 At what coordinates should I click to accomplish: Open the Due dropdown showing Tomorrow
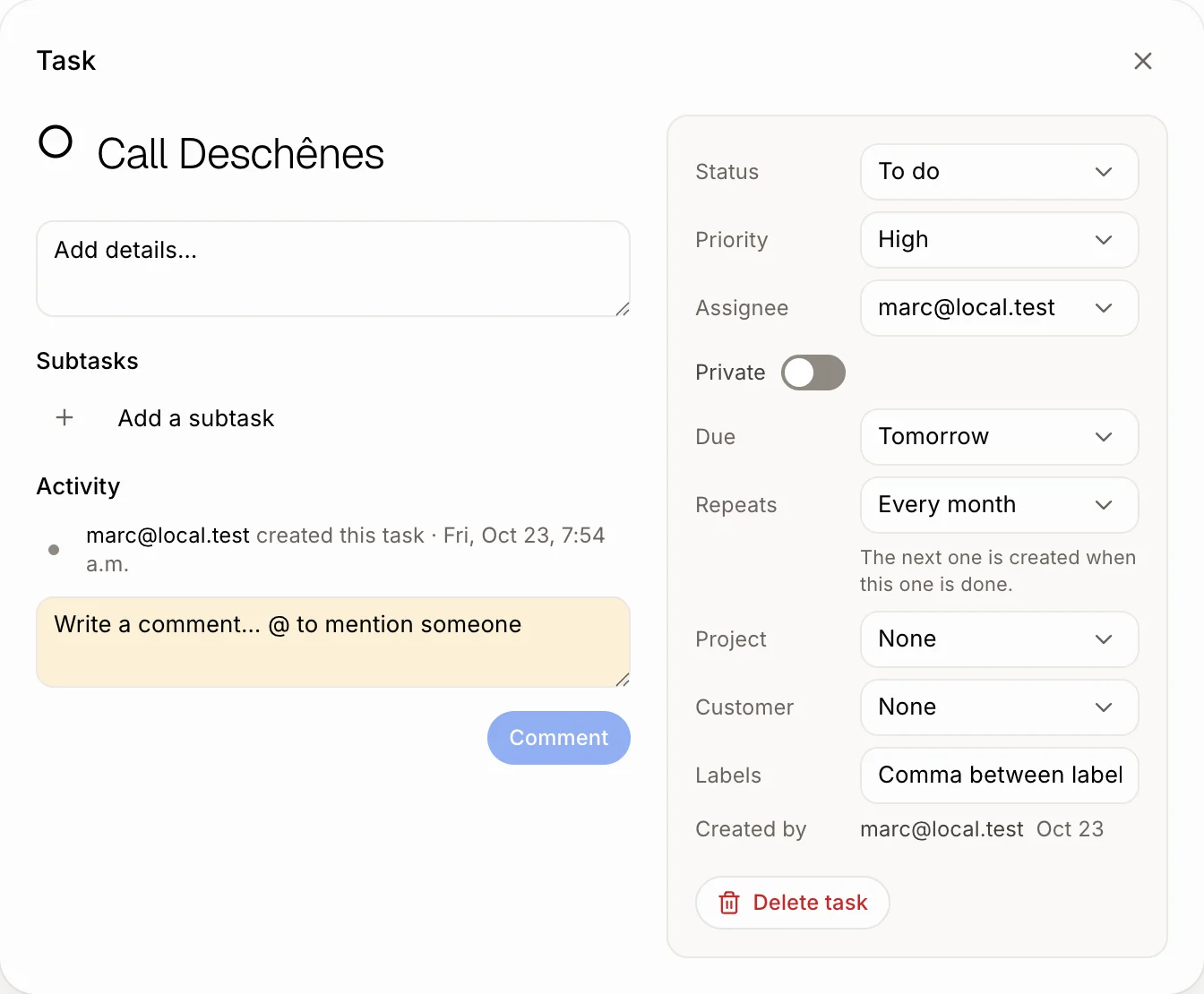(1000, 437)
